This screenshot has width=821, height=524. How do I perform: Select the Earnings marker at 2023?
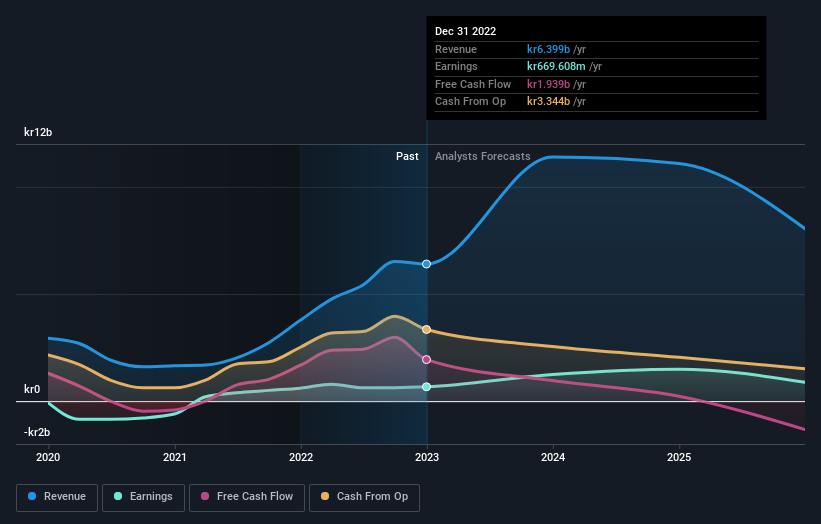pos(427,387)
